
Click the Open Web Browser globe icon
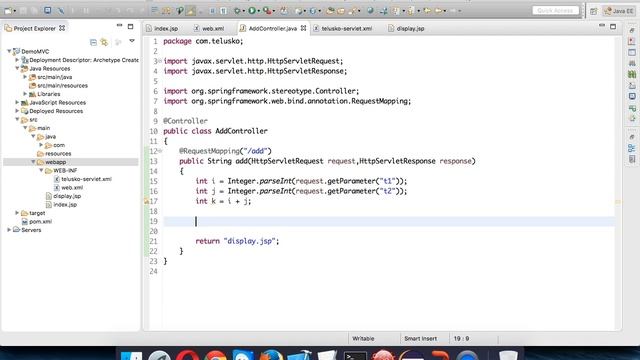[x=370, y=11]
